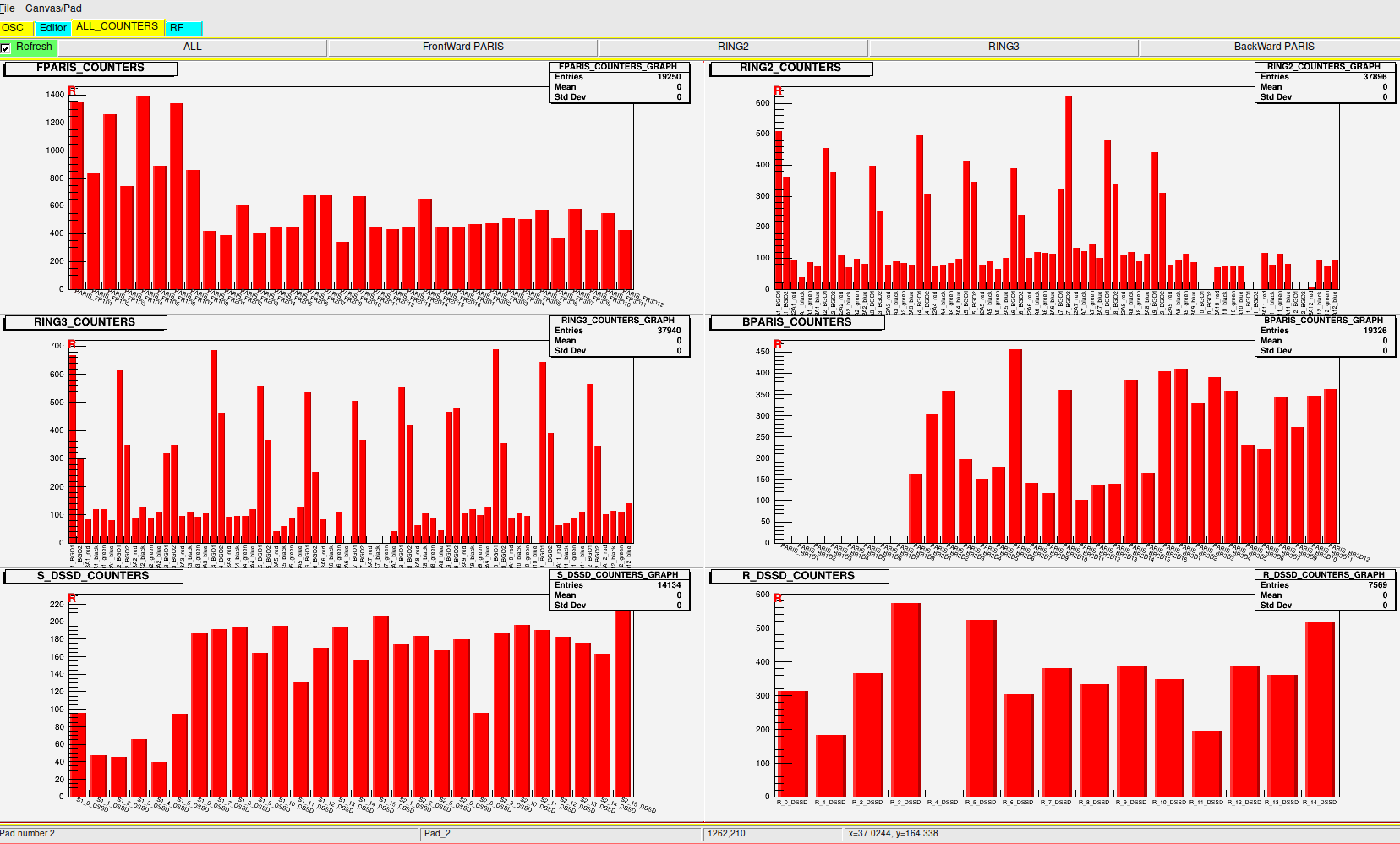Switch to the Editor tab
The height and width of the screenshot is (844, 1400).
[x=53, y=28]
